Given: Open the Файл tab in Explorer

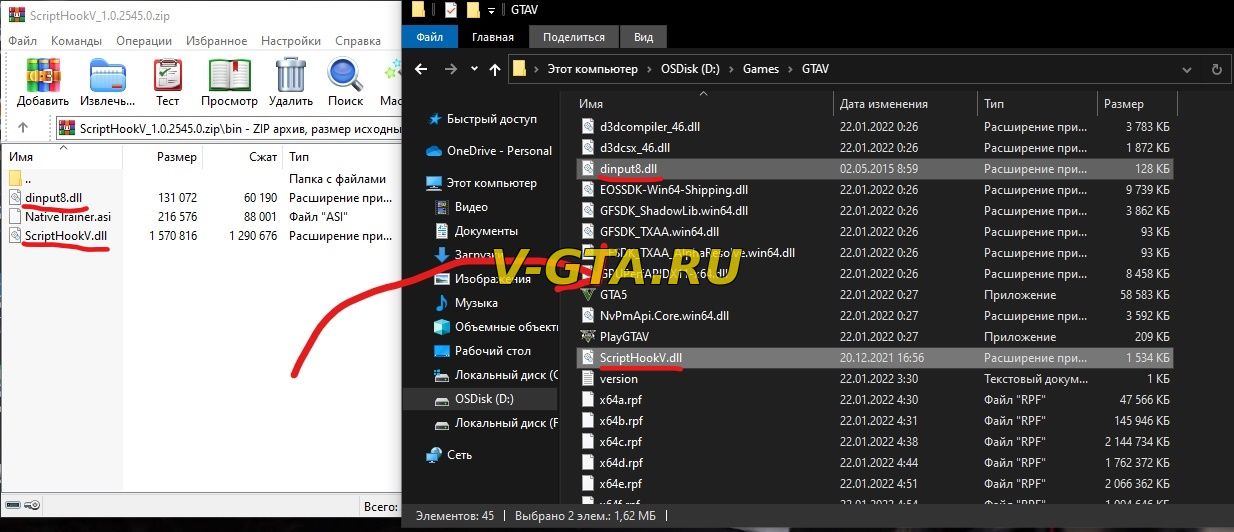Looking at the screenshot, I should tap(430, 37).
